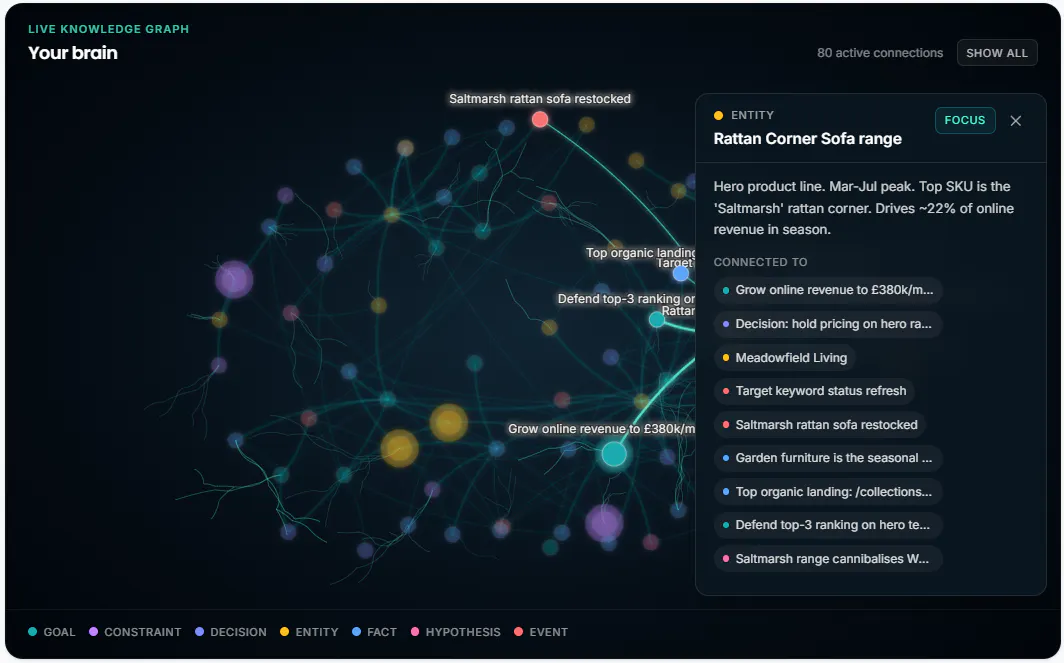The height and width of the screenshot is (663, 1064).
Task: Filter by ENTITY in the legend
Action: [x=309, y=632]
